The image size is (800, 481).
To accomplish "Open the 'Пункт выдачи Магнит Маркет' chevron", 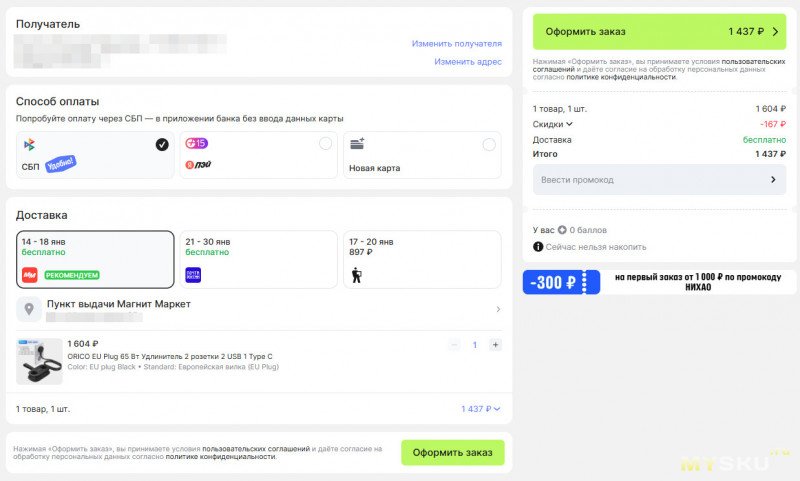I will point(498,309).
